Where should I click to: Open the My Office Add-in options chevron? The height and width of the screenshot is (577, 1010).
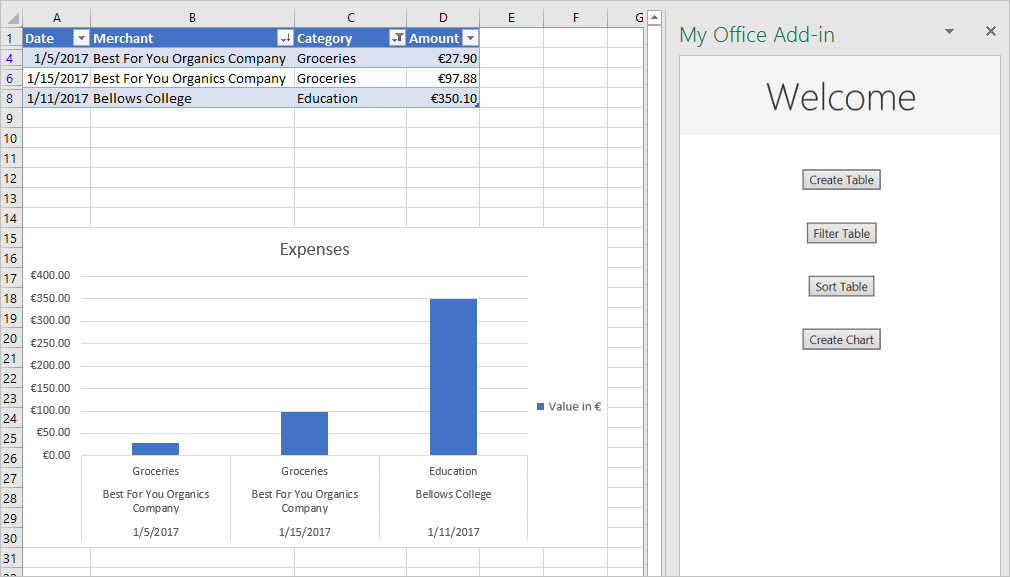pos(948,31)
